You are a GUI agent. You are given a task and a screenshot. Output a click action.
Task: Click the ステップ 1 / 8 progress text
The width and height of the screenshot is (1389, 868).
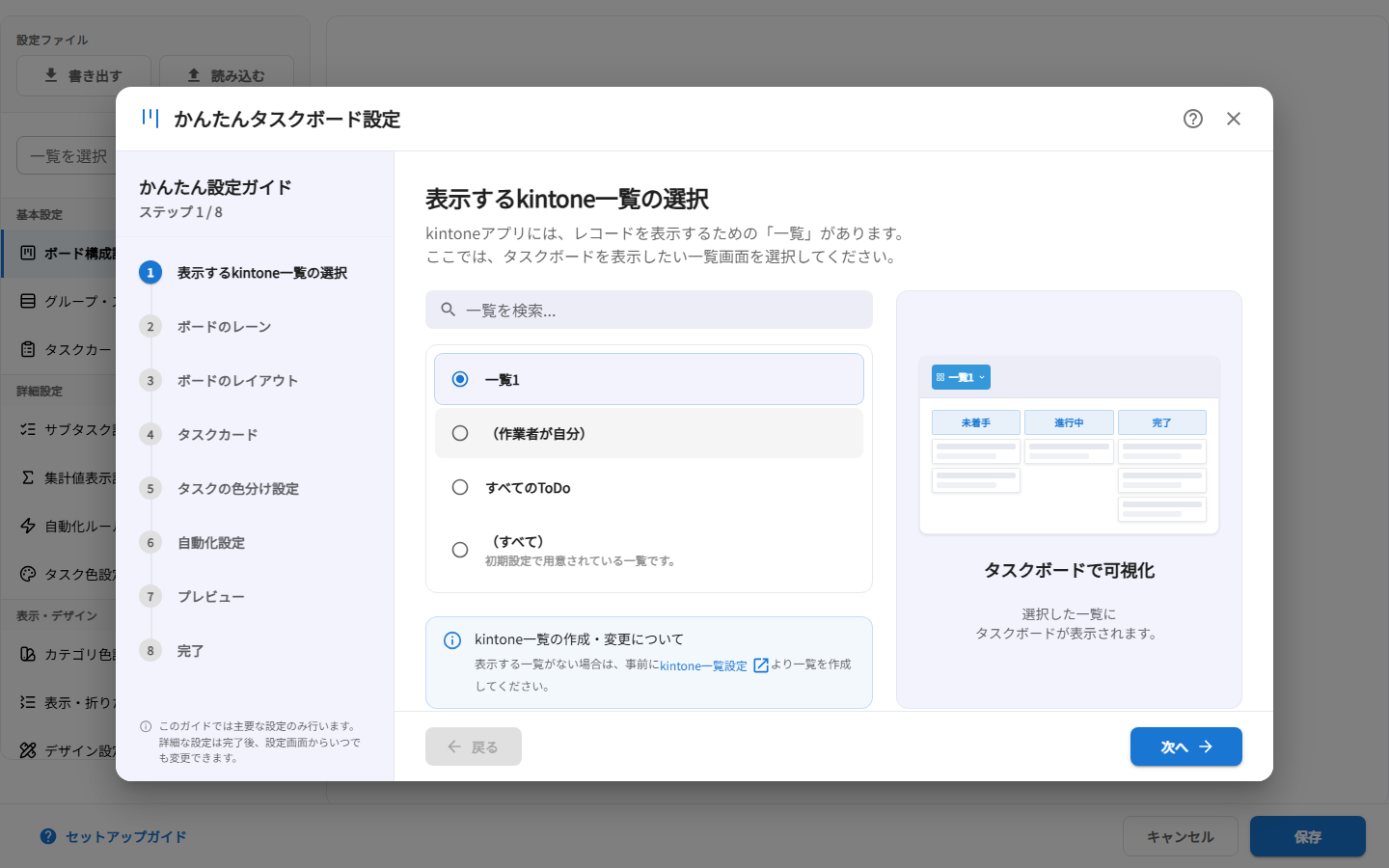pyautogui.click(x=180, y=212)
